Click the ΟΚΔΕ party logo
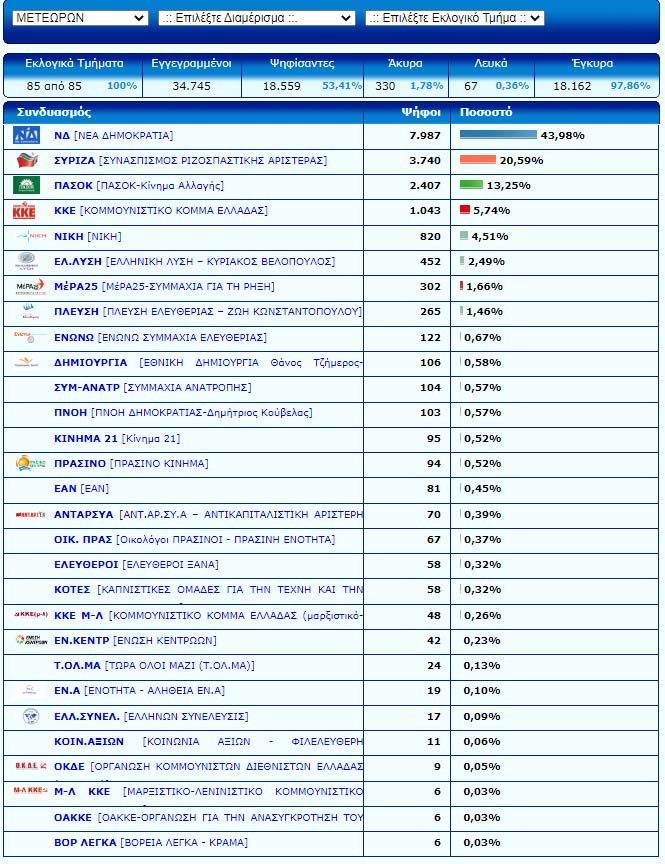This screenshot has width=665, height=864. pos(31,765)
